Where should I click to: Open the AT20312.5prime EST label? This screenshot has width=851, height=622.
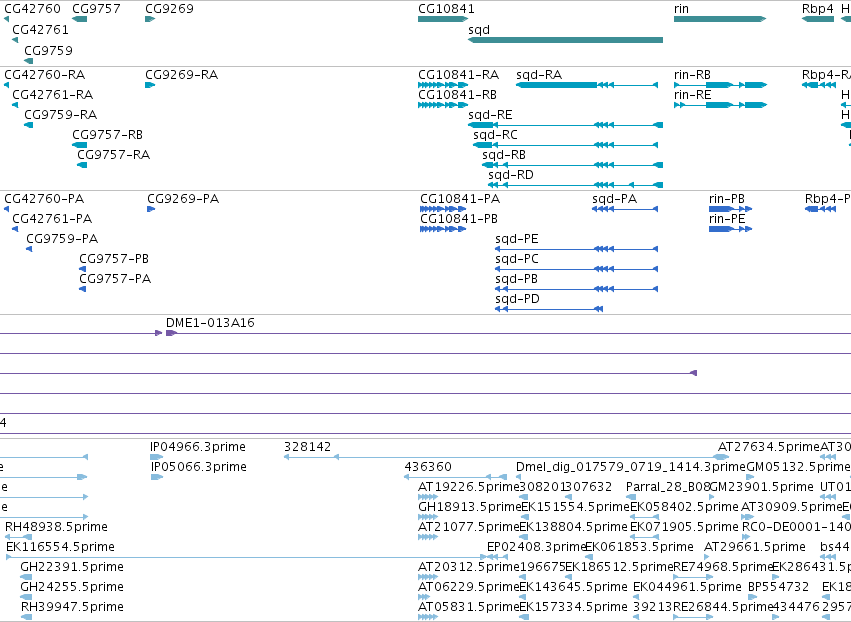click(469, 567)
